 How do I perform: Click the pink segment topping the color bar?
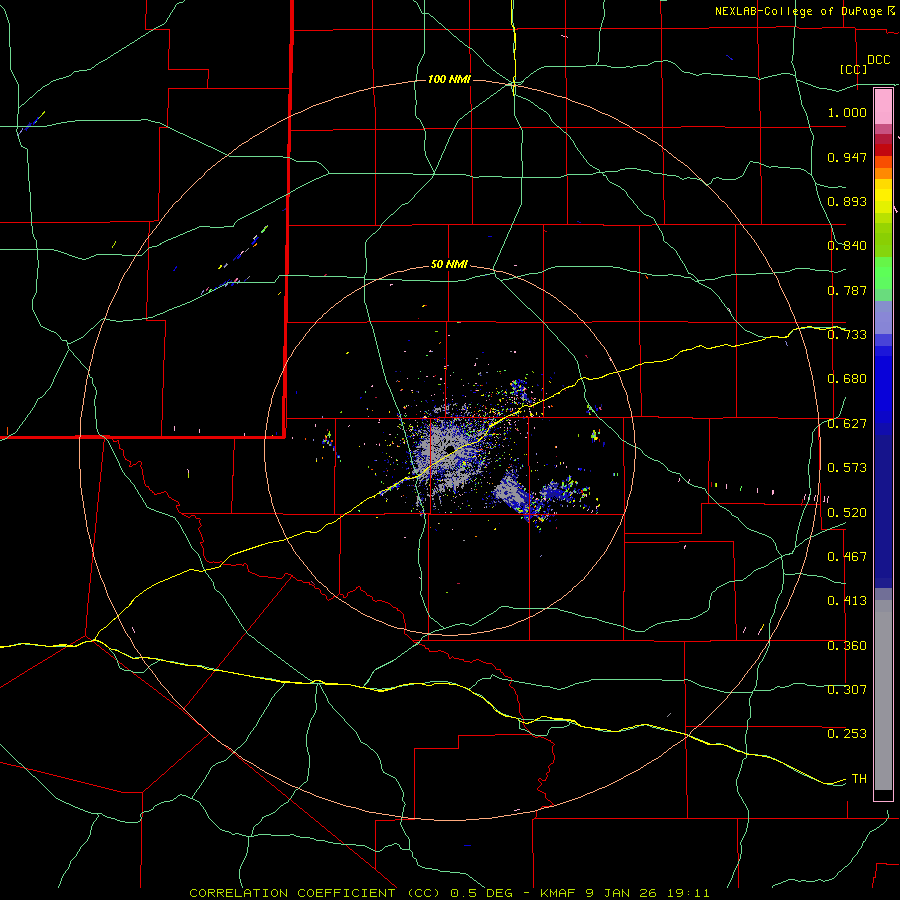point(883,107)
